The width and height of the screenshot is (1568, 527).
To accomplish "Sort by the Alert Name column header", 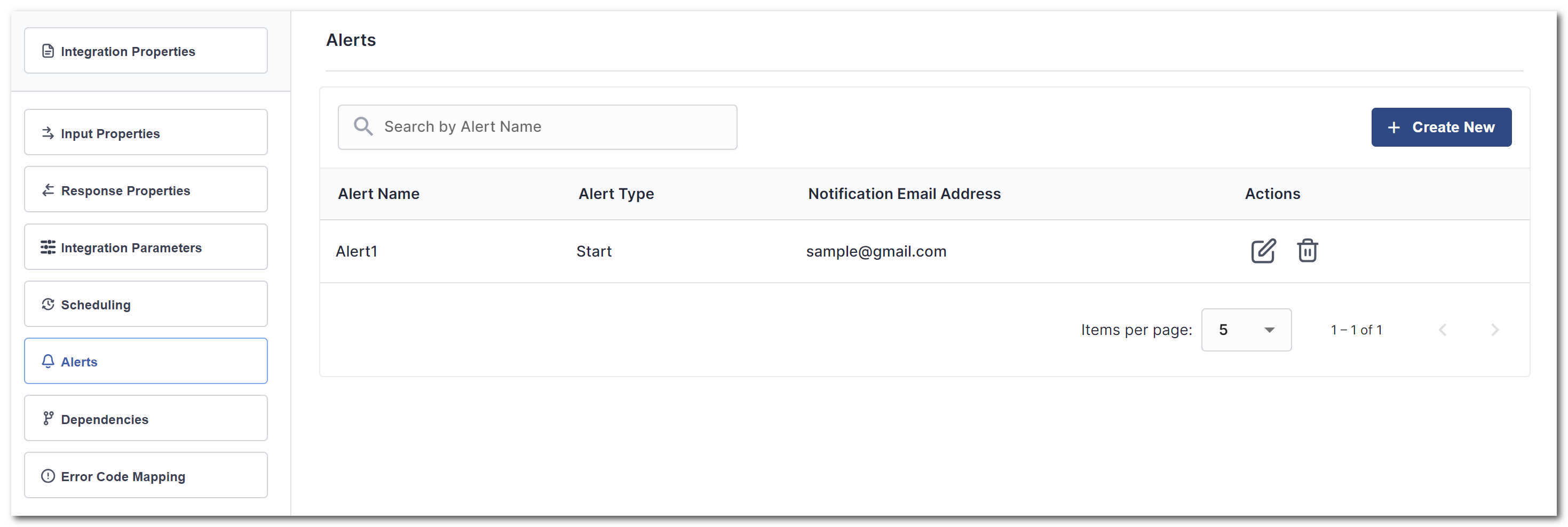I will pos(378,194).
